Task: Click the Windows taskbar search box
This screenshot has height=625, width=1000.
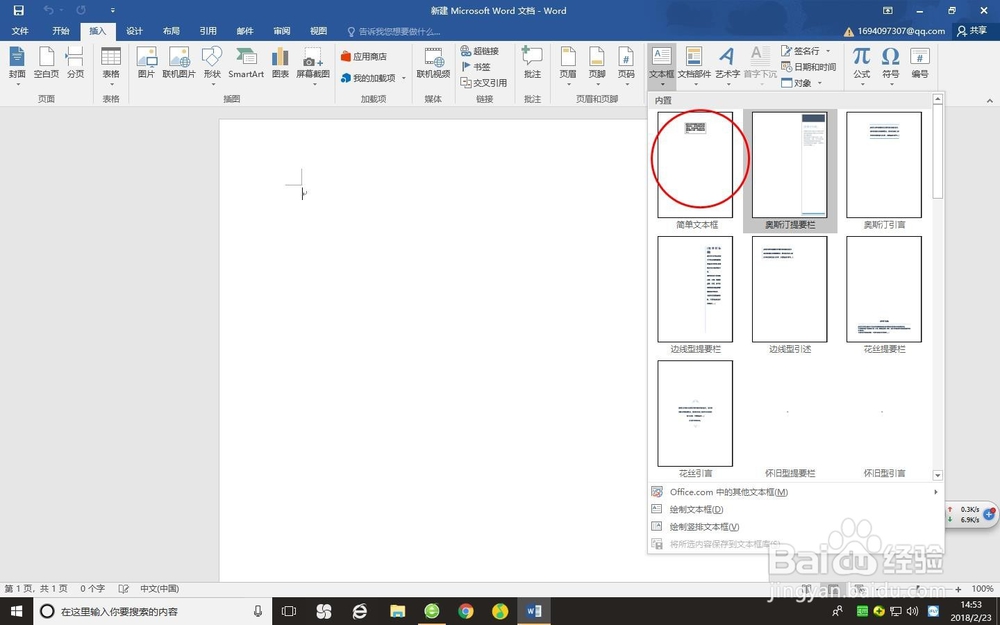Action: [x=153, y=611]
